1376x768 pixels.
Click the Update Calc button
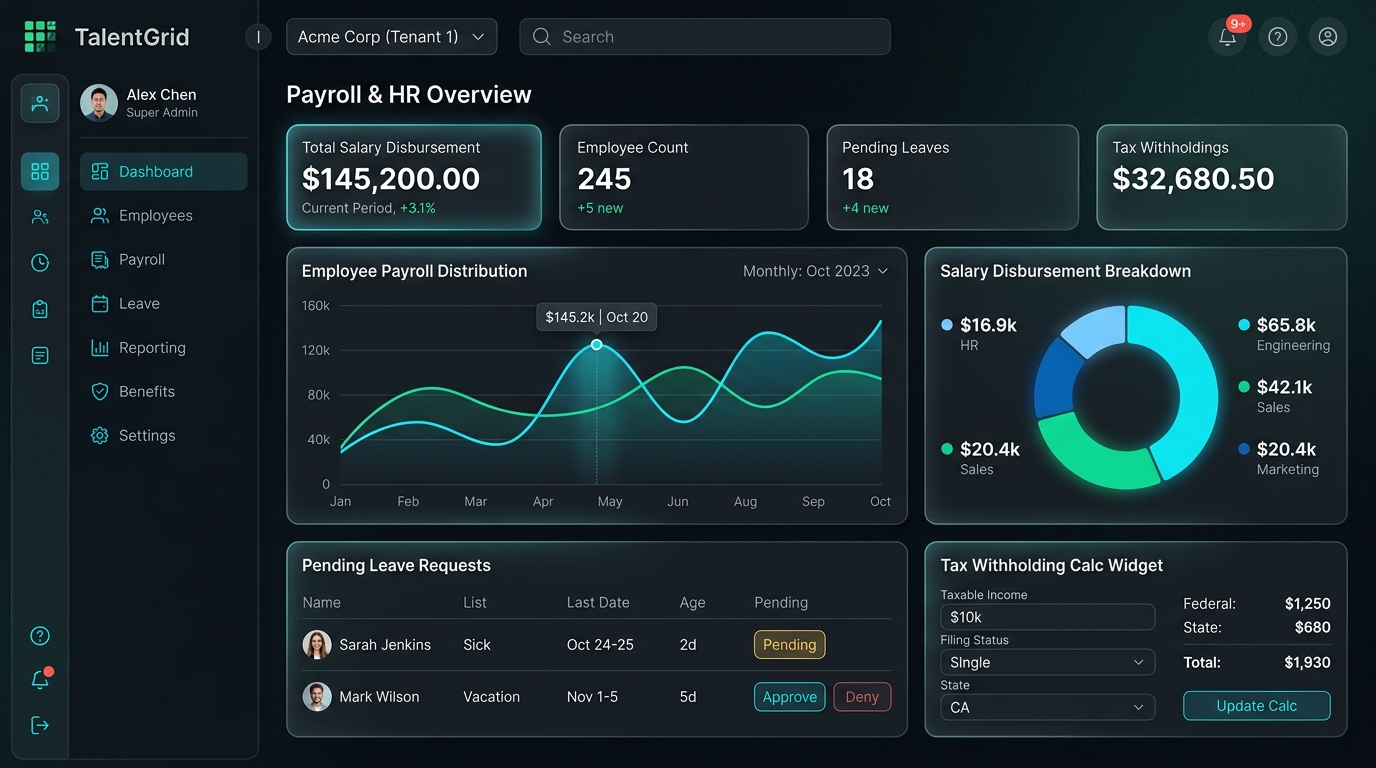click(x=1257, y=706)
